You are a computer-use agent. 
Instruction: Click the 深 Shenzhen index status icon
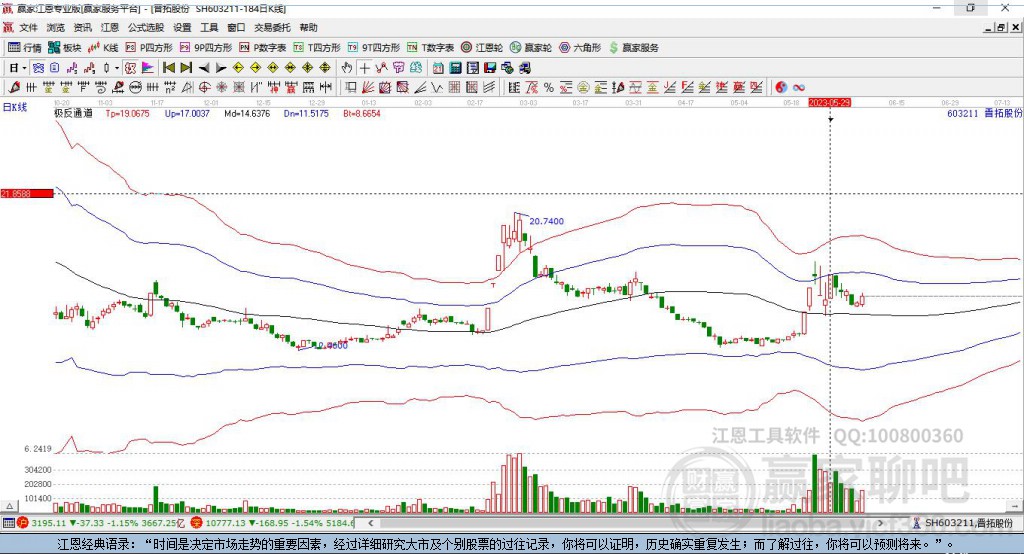197,523
